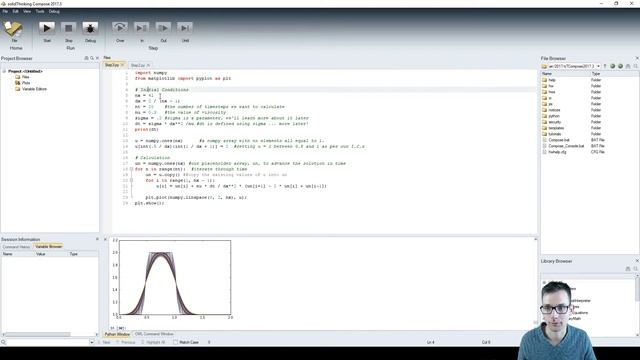Close the Python output window
The width and height of the screenshot is (640, 360).
coord(105,240)
